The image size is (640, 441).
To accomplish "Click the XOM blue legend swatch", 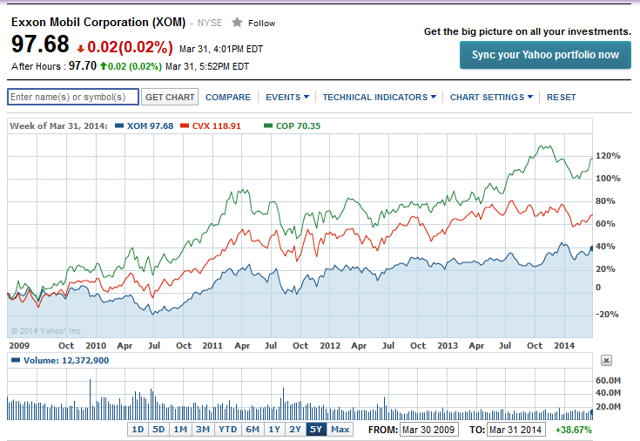I will click(x=119, y=126).
